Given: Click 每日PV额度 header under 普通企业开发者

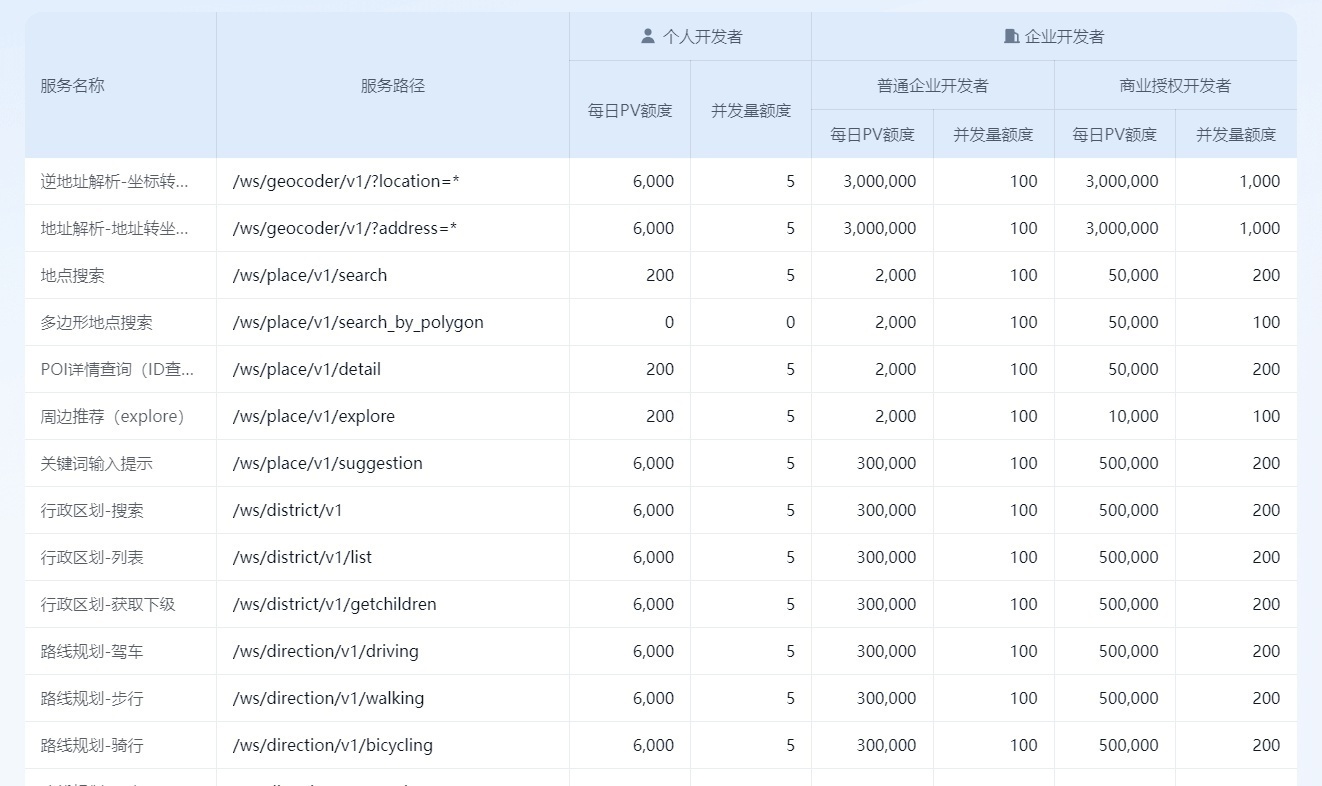Looking at the screenshot, I should (873, 134).
